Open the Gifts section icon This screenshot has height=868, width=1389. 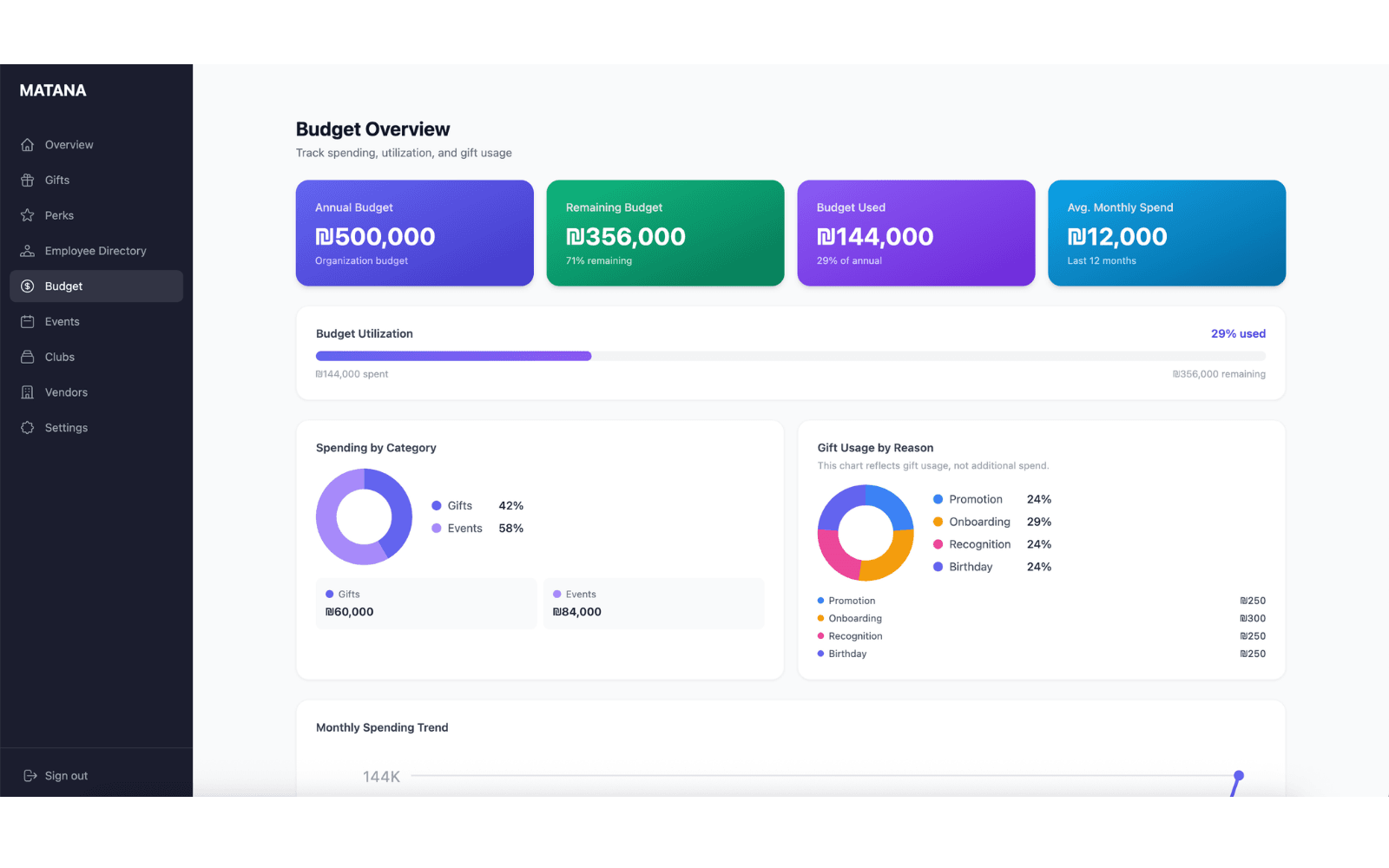[28, 180]
